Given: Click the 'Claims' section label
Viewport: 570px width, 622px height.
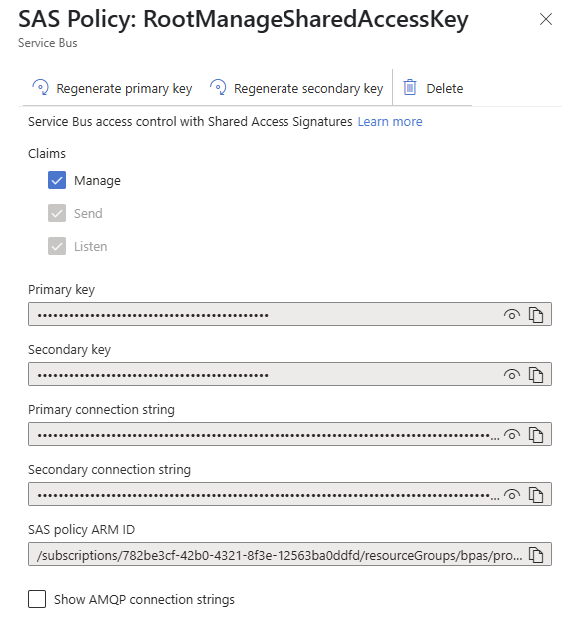Looking at the screenshot, I should [x=47, y=154].
